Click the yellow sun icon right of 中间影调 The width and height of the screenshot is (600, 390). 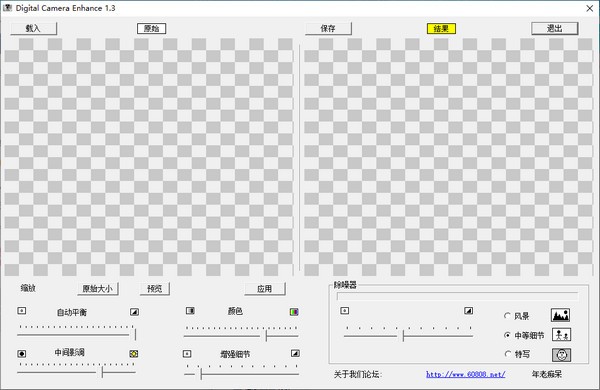click(x=134, y=354)
